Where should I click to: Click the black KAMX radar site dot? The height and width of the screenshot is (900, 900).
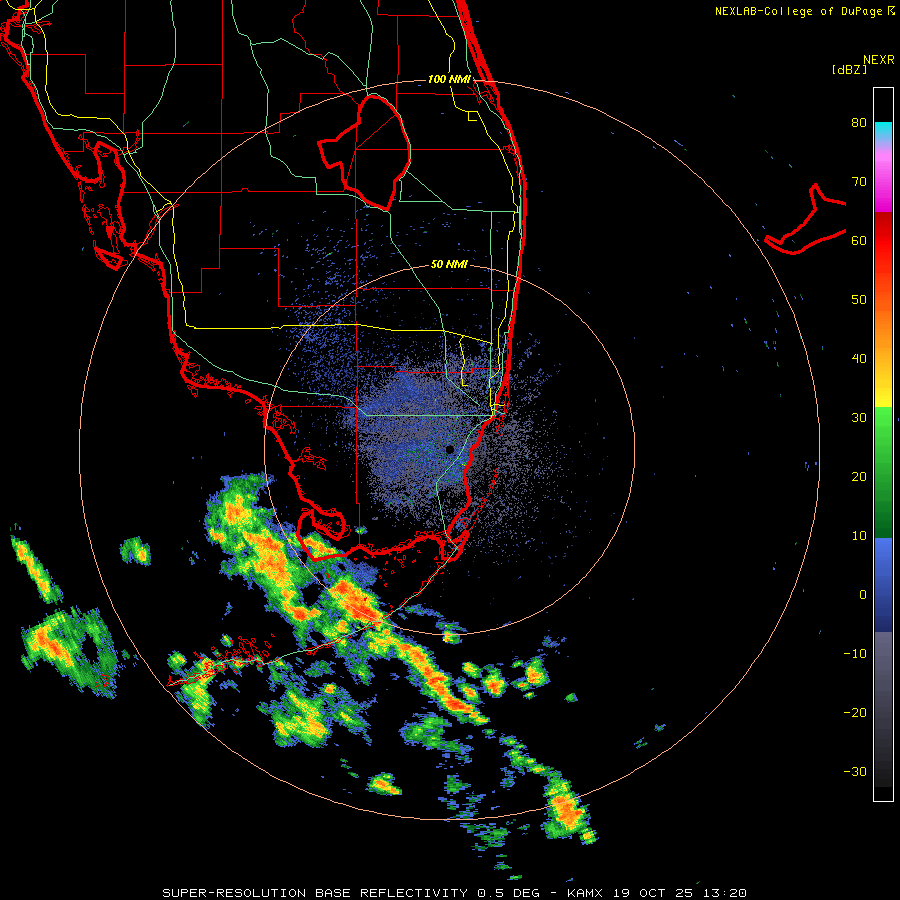tap(449, 449)
